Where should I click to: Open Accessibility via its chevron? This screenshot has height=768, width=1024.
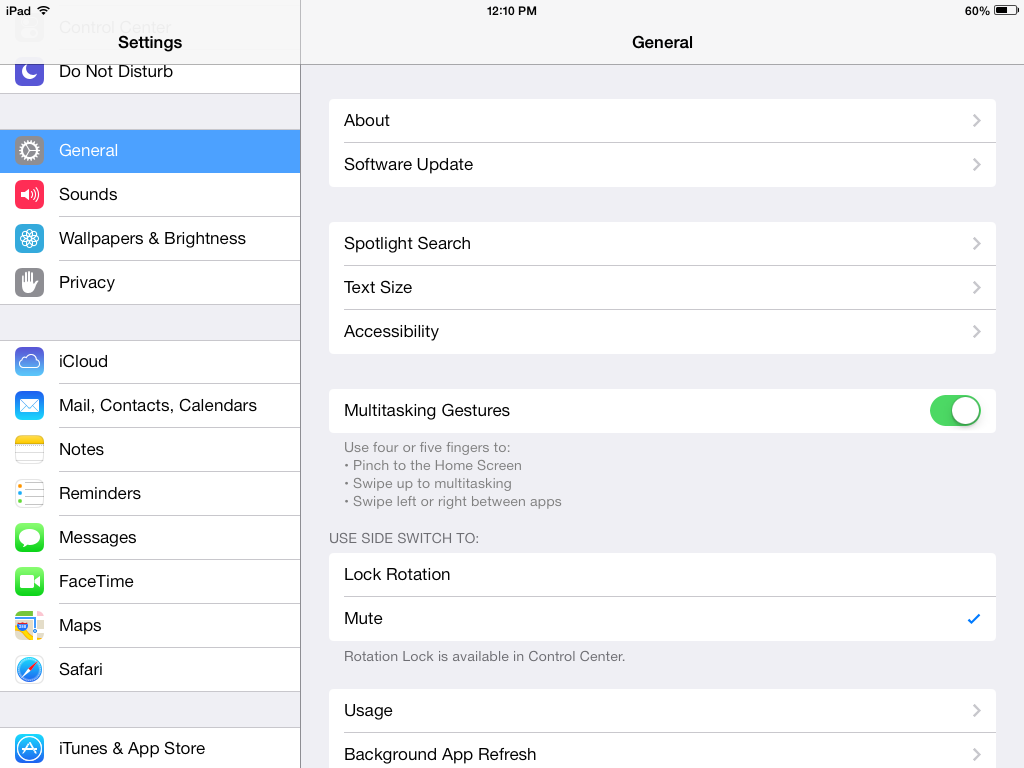(976, 332)
